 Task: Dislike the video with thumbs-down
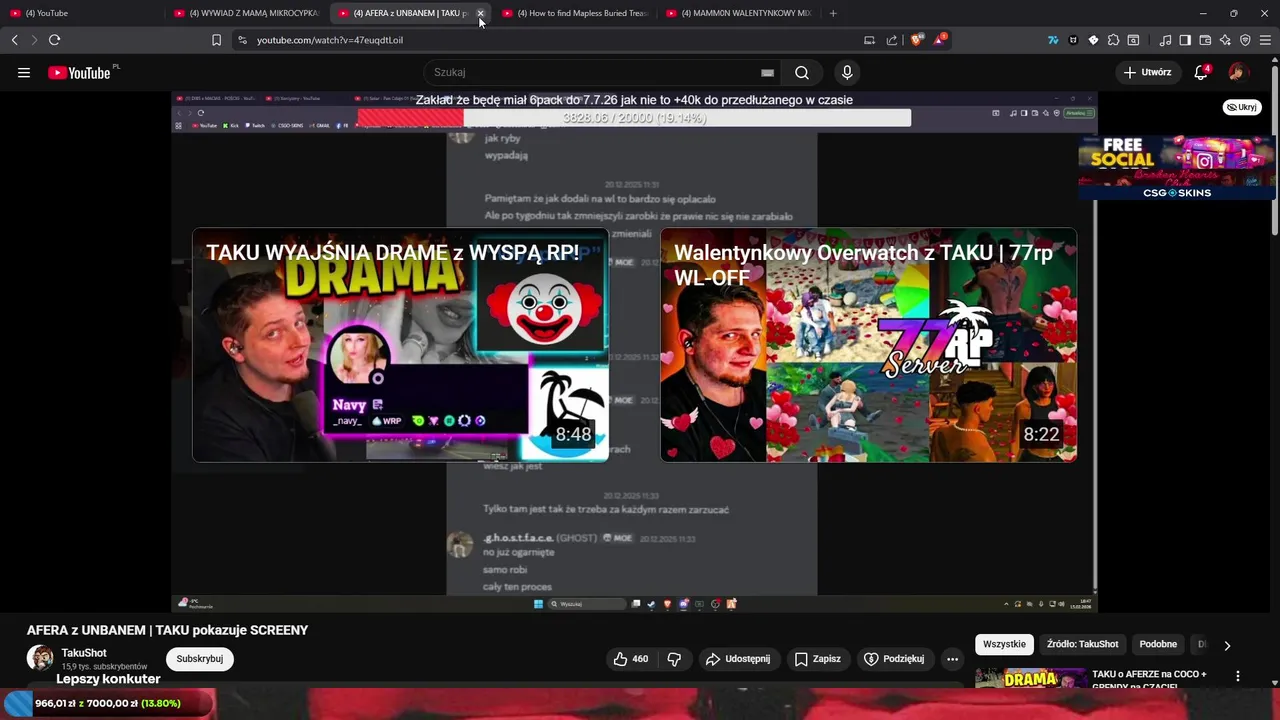674,659
